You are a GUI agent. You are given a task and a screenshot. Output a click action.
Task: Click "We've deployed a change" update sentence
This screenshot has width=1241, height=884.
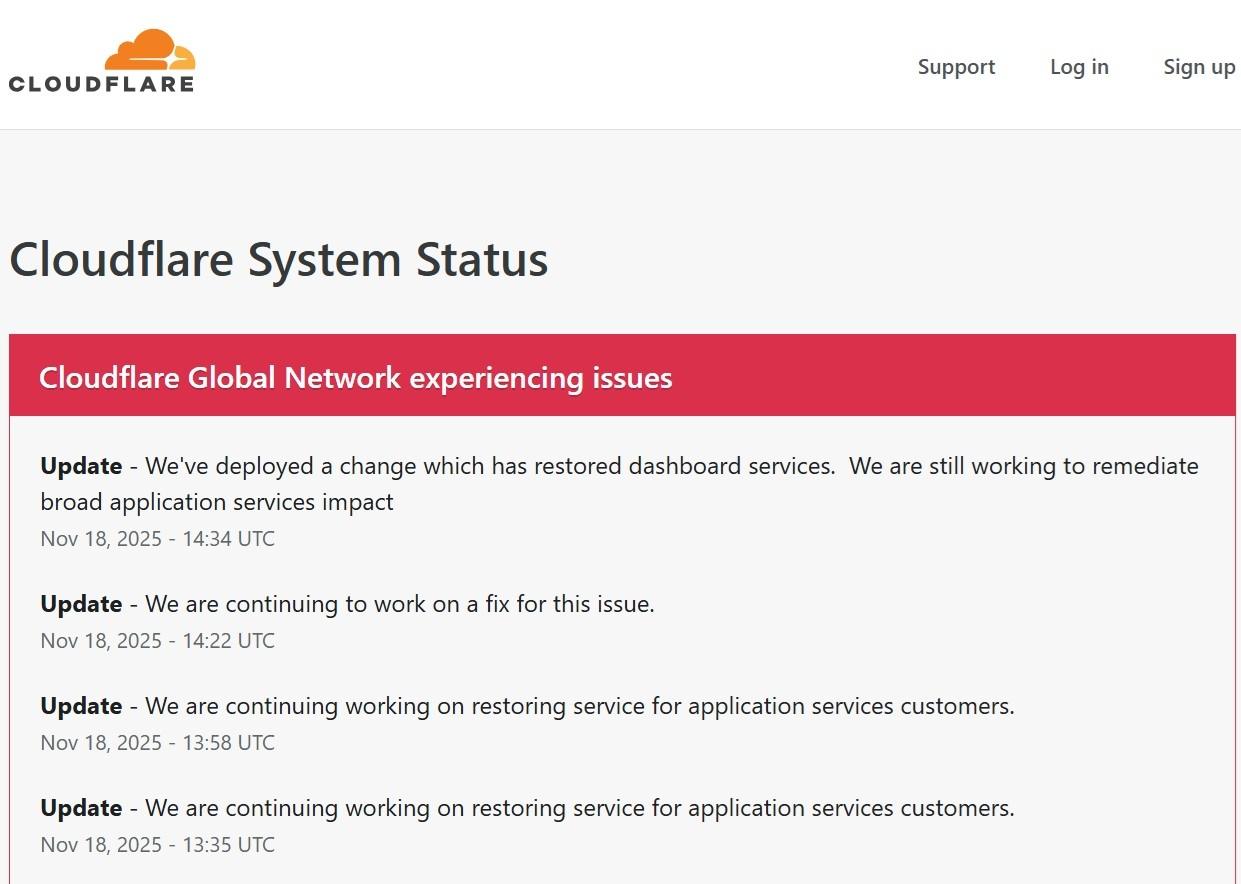coord(490,466)
